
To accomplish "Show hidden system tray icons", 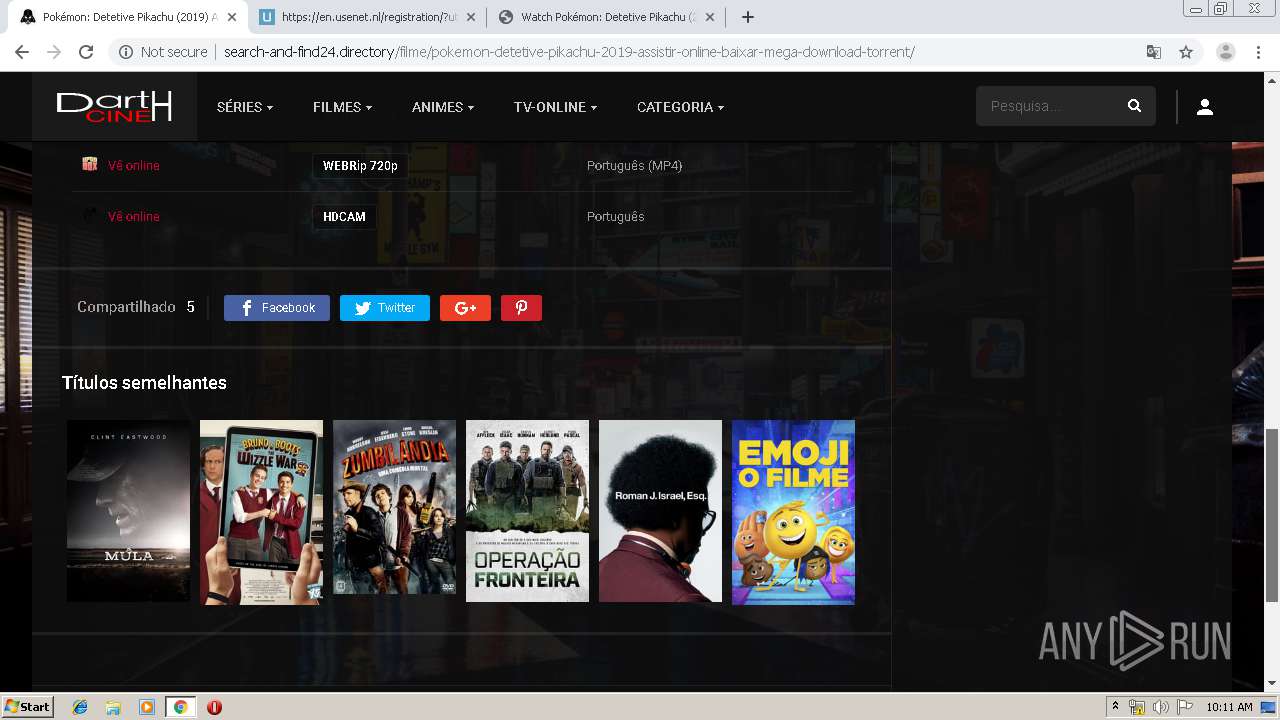I will [1115, 707].
